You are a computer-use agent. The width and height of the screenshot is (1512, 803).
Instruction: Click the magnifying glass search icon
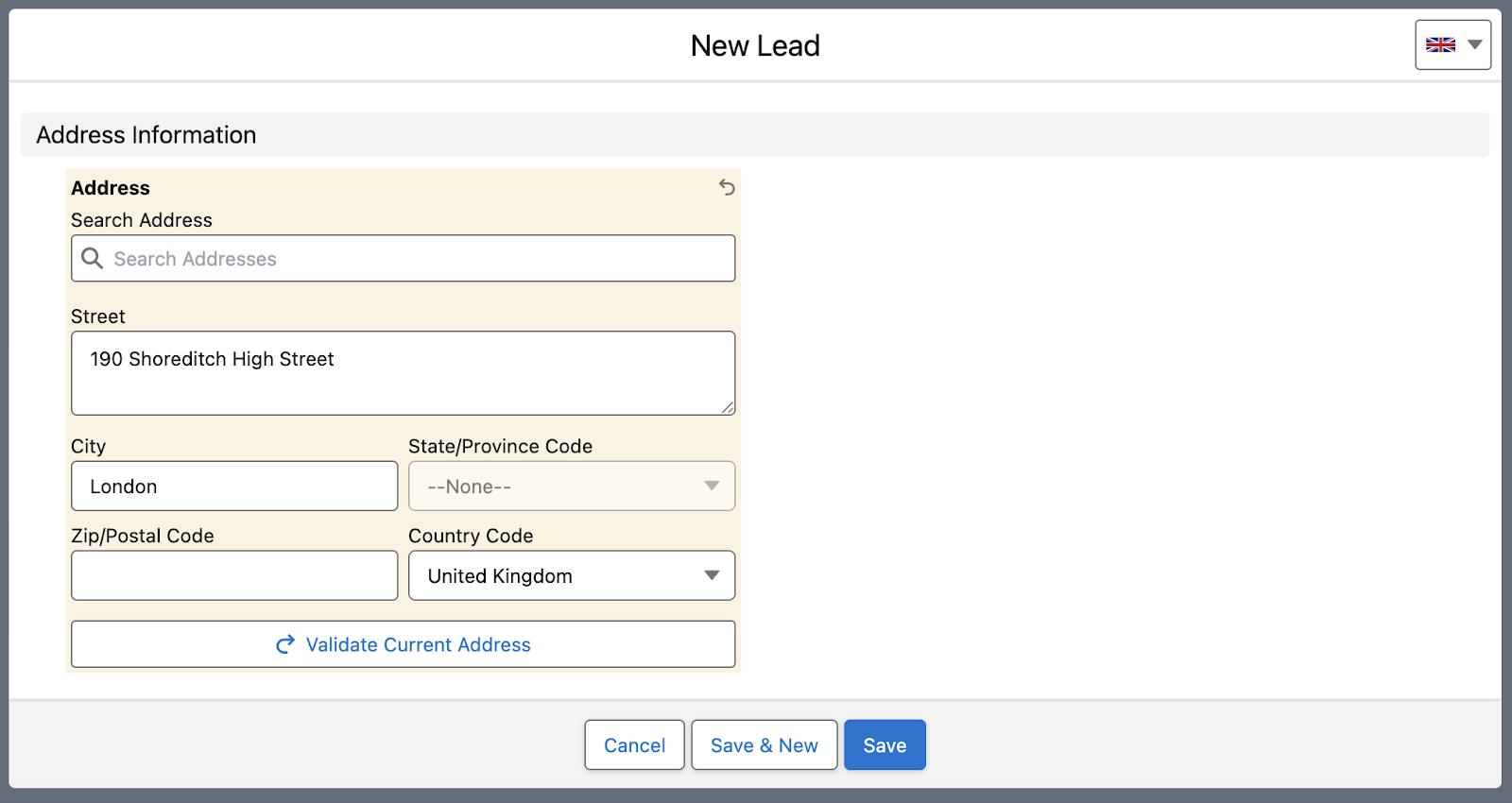tap(92, 258)
